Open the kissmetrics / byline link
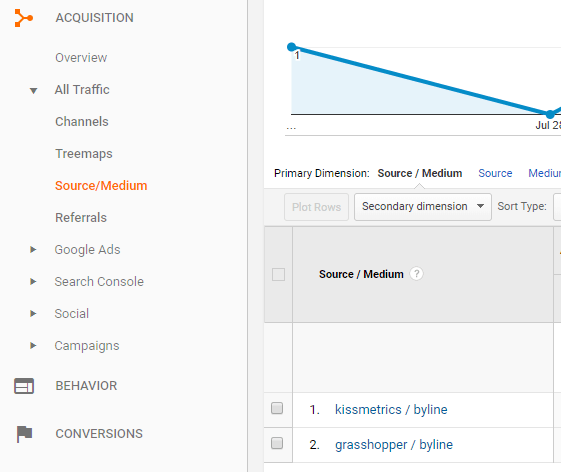 [x=391, y=409]
